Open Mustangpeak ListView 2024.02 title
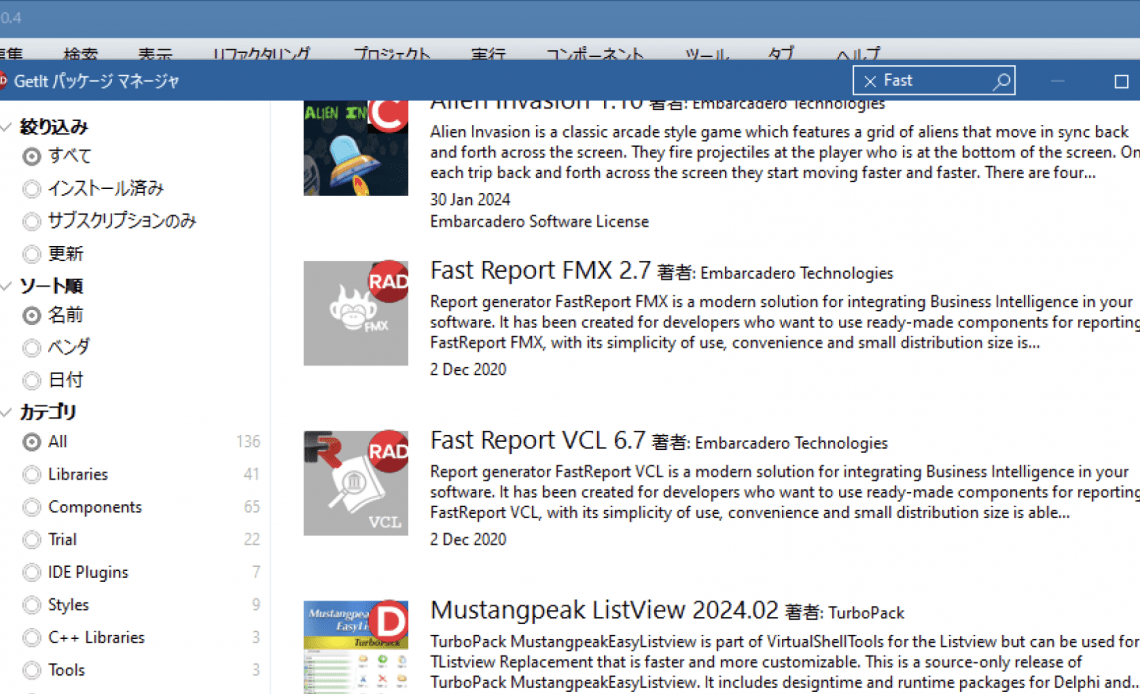Image resolution: width=1140 pixels, height=694 pixels. point(604,610)
